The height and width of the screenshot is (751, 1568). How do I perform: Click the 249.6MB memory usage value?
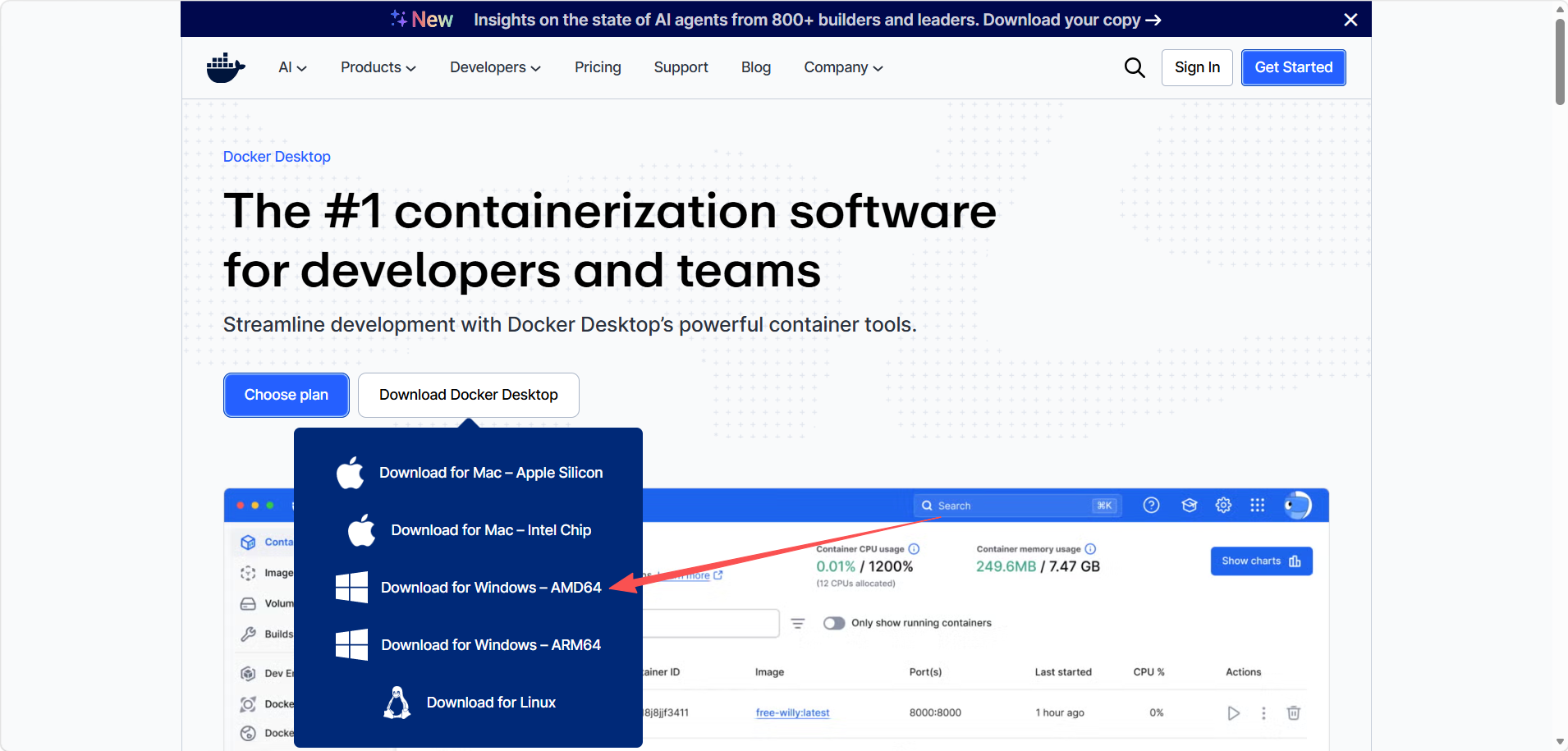coord(1006,566)
